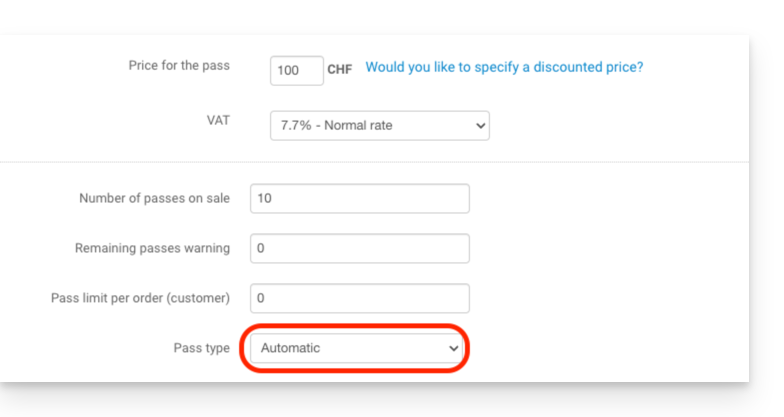Click the 'Number of passes on sale' label
Viewport: 784px width, 417px height.
point(154,198)
